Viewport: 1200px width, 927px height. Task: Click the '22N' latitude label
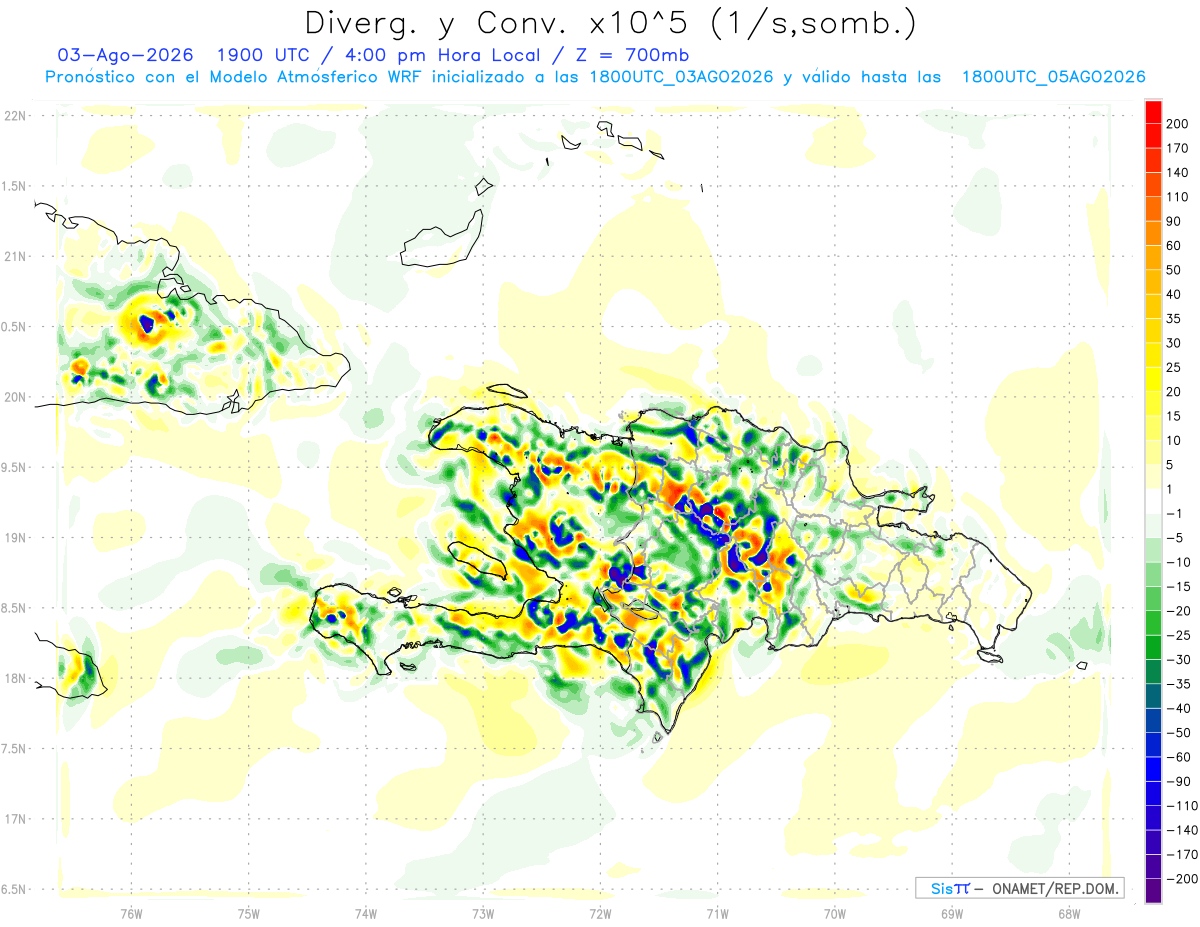[x=14, y=115]
